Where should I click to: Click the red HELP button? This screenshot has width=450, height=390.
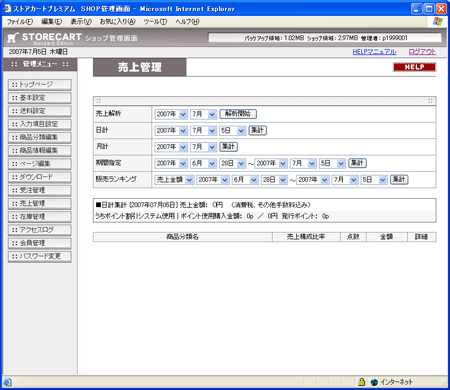[414, 67]
